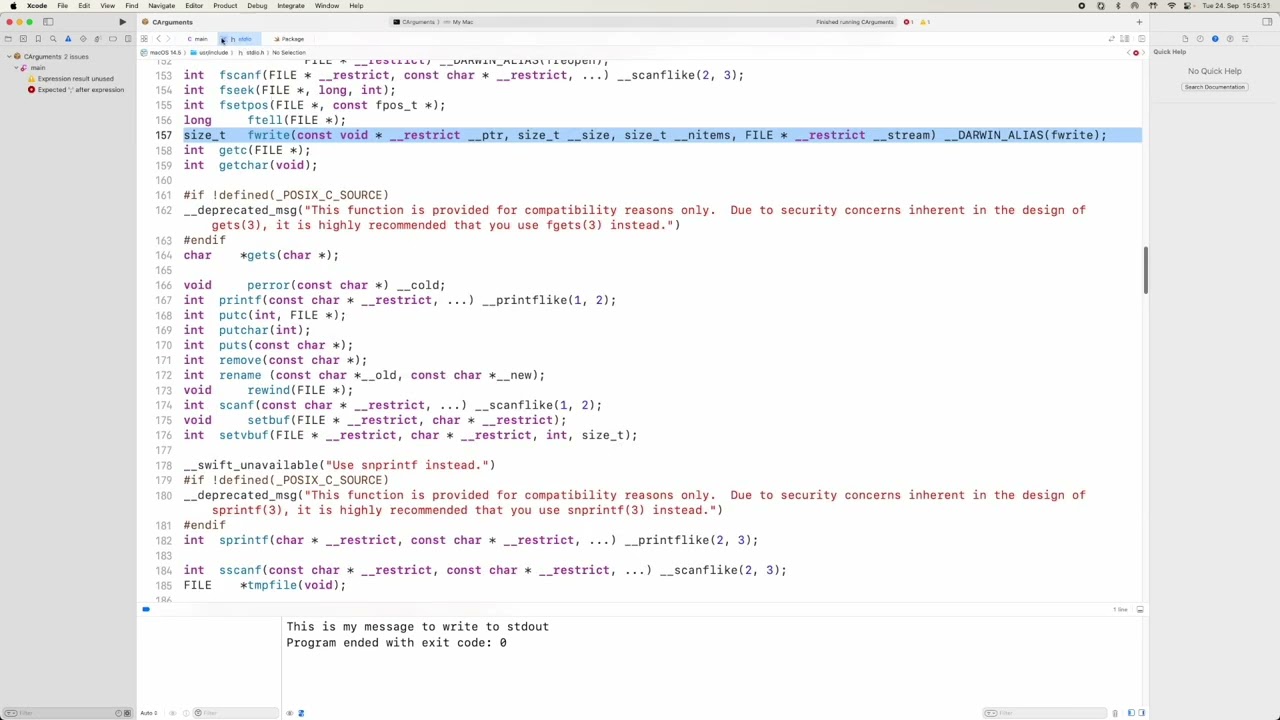This screenshot has width=1280, height=720.
Task: Click inside the console filter field
Action: 1045,713
